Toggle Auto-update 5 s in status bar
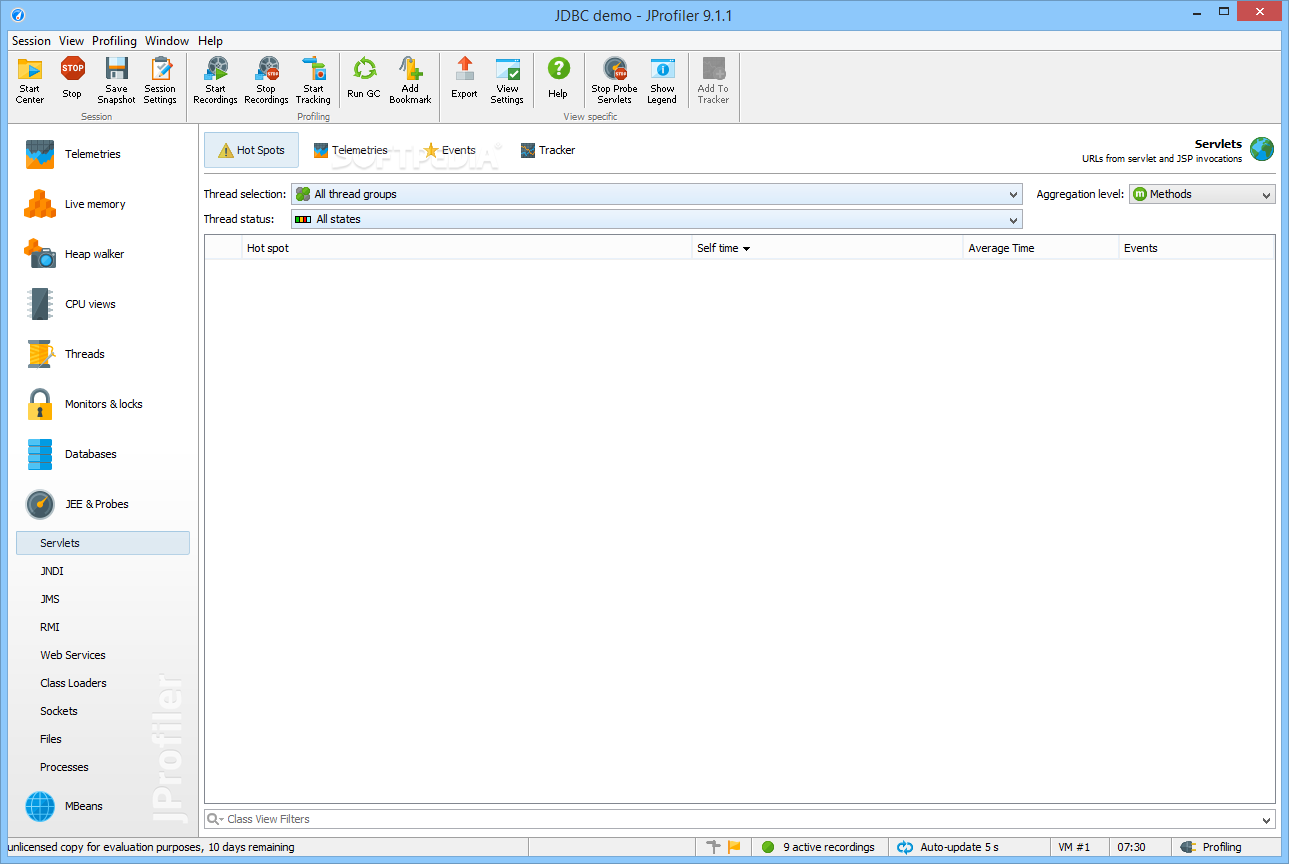This screenshot has width=1289, height=864. (x=948, y=847)
